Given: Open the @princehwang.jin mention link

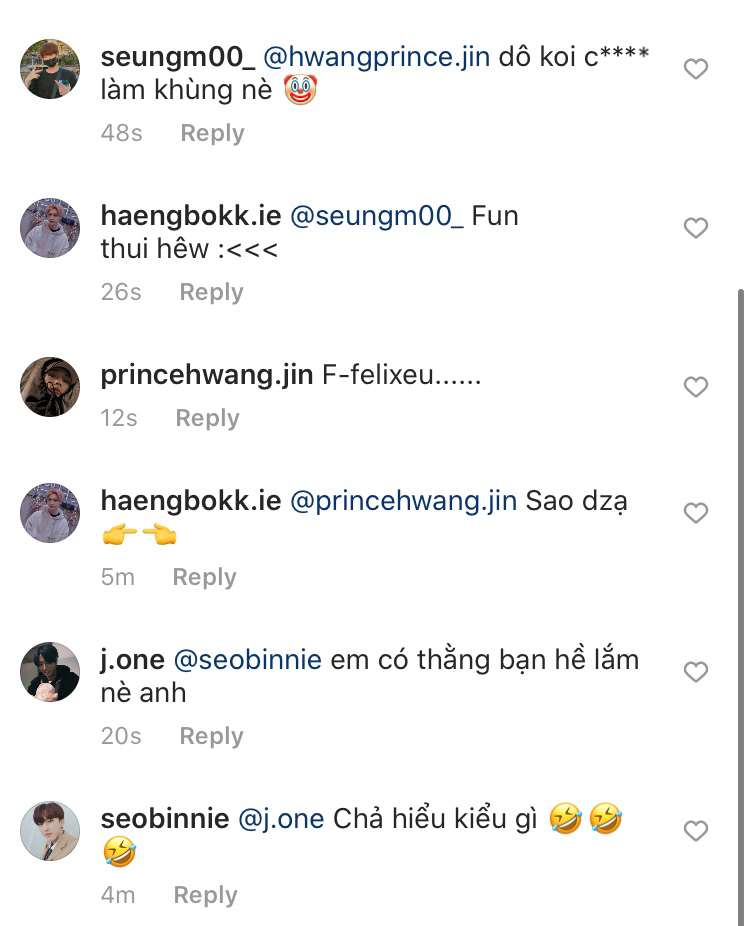Looking at the screenshot, I should click(403, 501).
